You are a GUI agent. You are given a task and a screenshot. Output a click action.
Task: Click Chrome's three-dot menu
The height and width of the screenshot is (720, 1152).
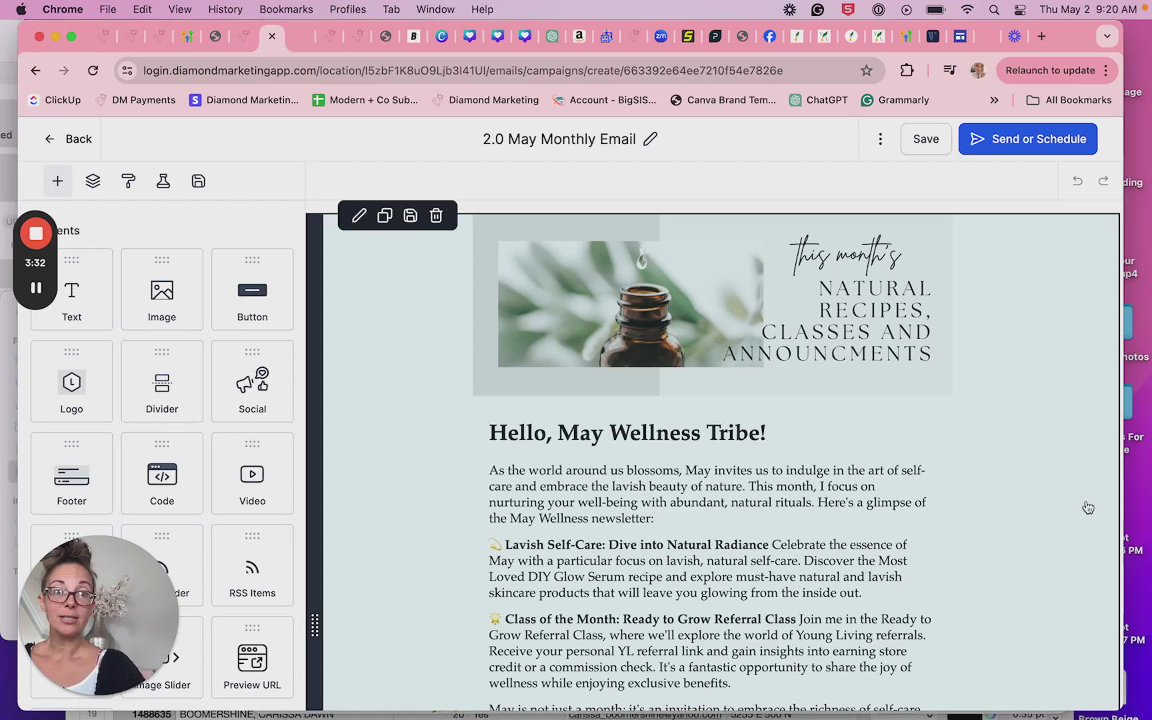1106,71
